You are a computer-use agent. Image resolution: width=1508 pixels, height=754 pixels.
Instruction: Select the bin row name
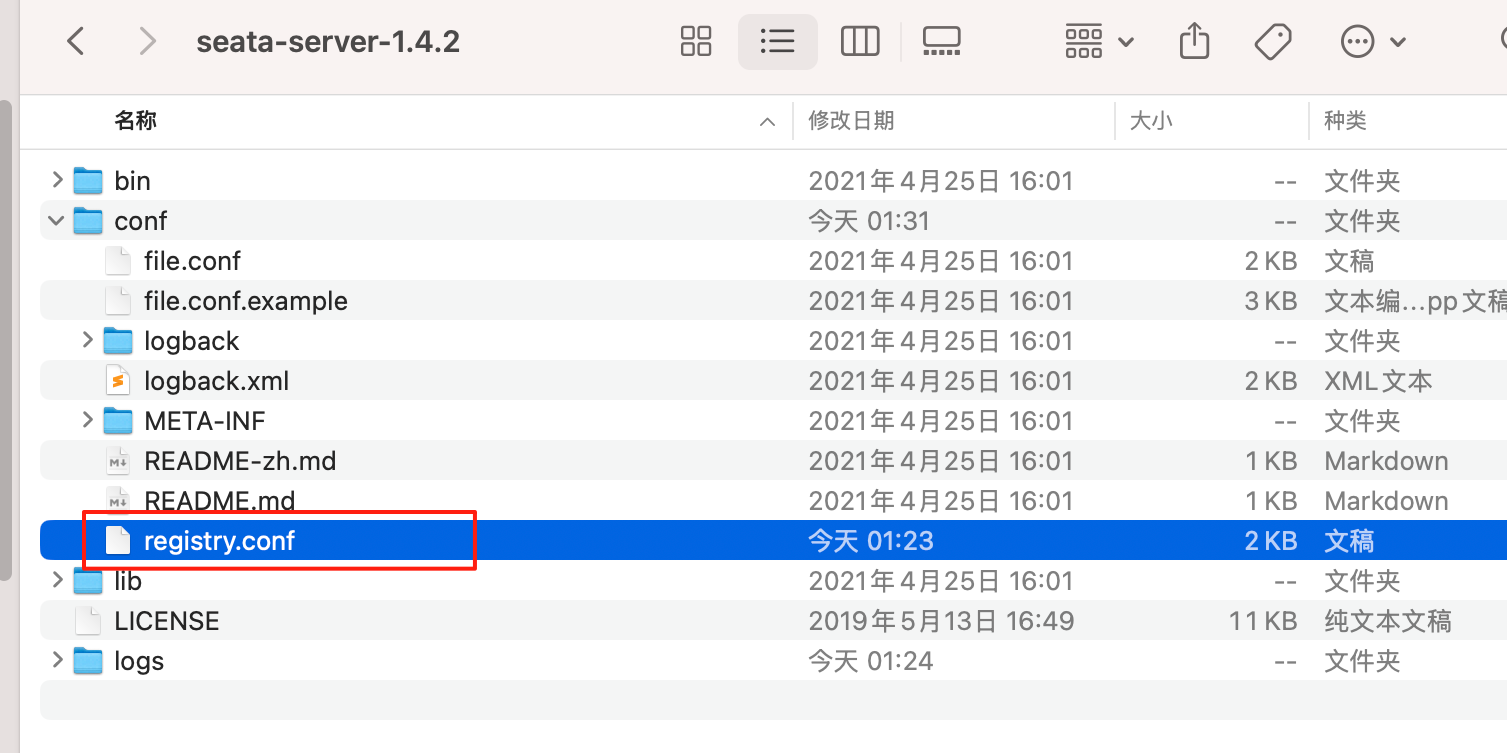[132, 181]
